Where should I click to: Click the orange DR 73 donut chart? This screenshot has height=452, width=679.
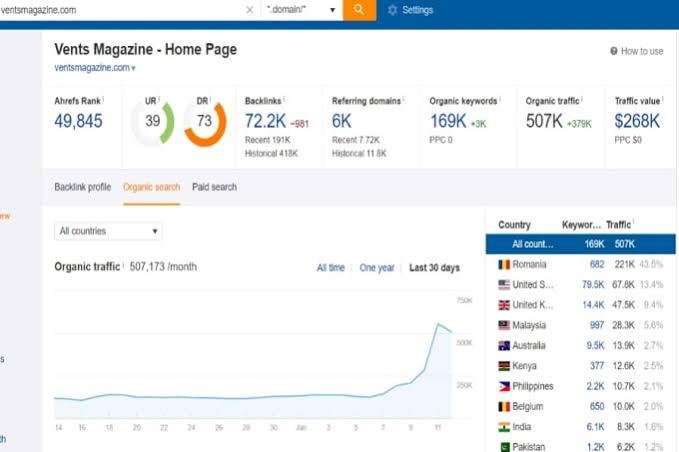pyautogui.click(x=205, y=122)
